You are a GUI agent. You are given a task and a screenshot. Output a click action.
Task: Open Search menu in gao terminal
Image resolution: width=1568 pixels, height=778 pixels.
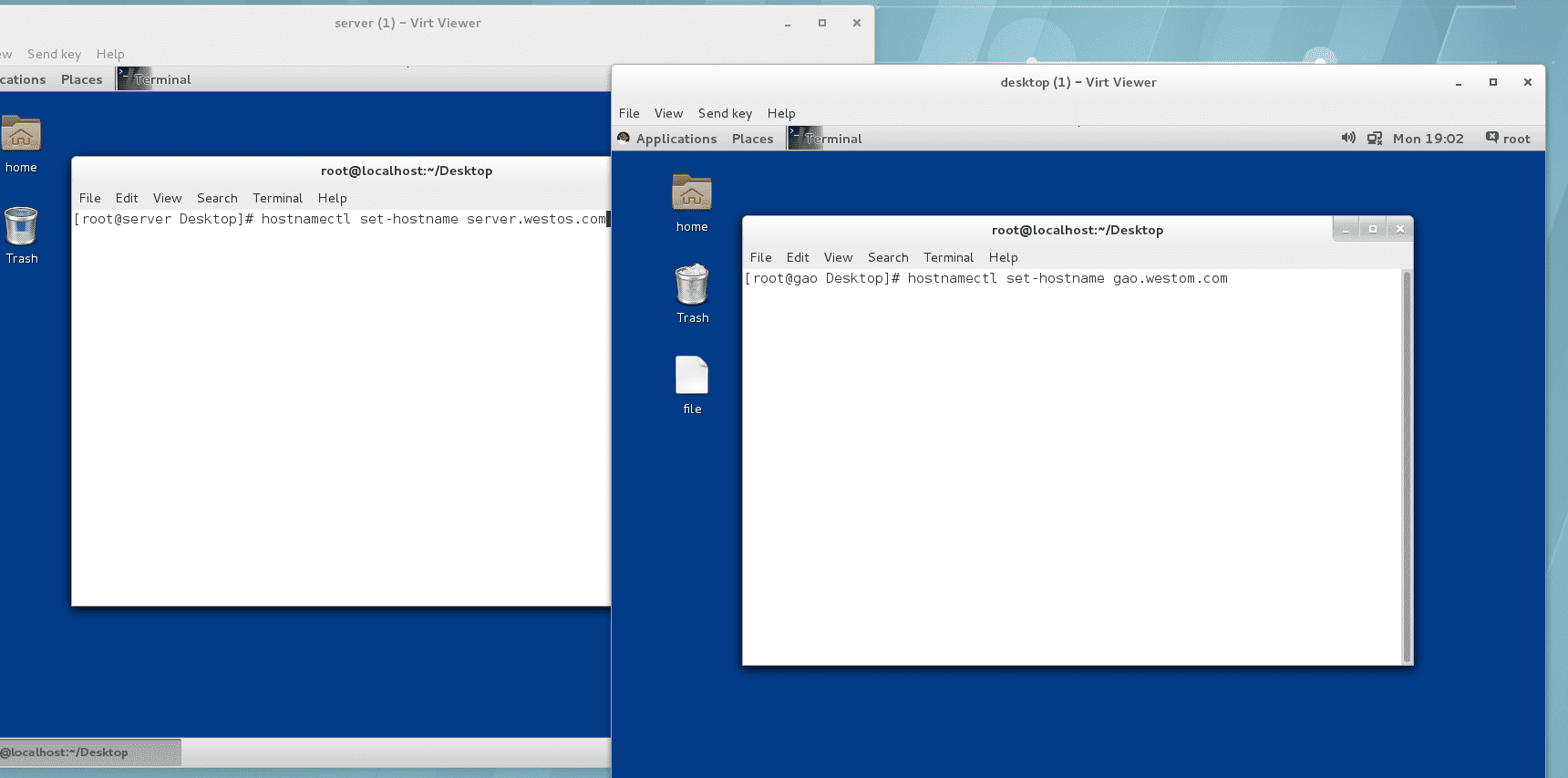coord(888,257)
